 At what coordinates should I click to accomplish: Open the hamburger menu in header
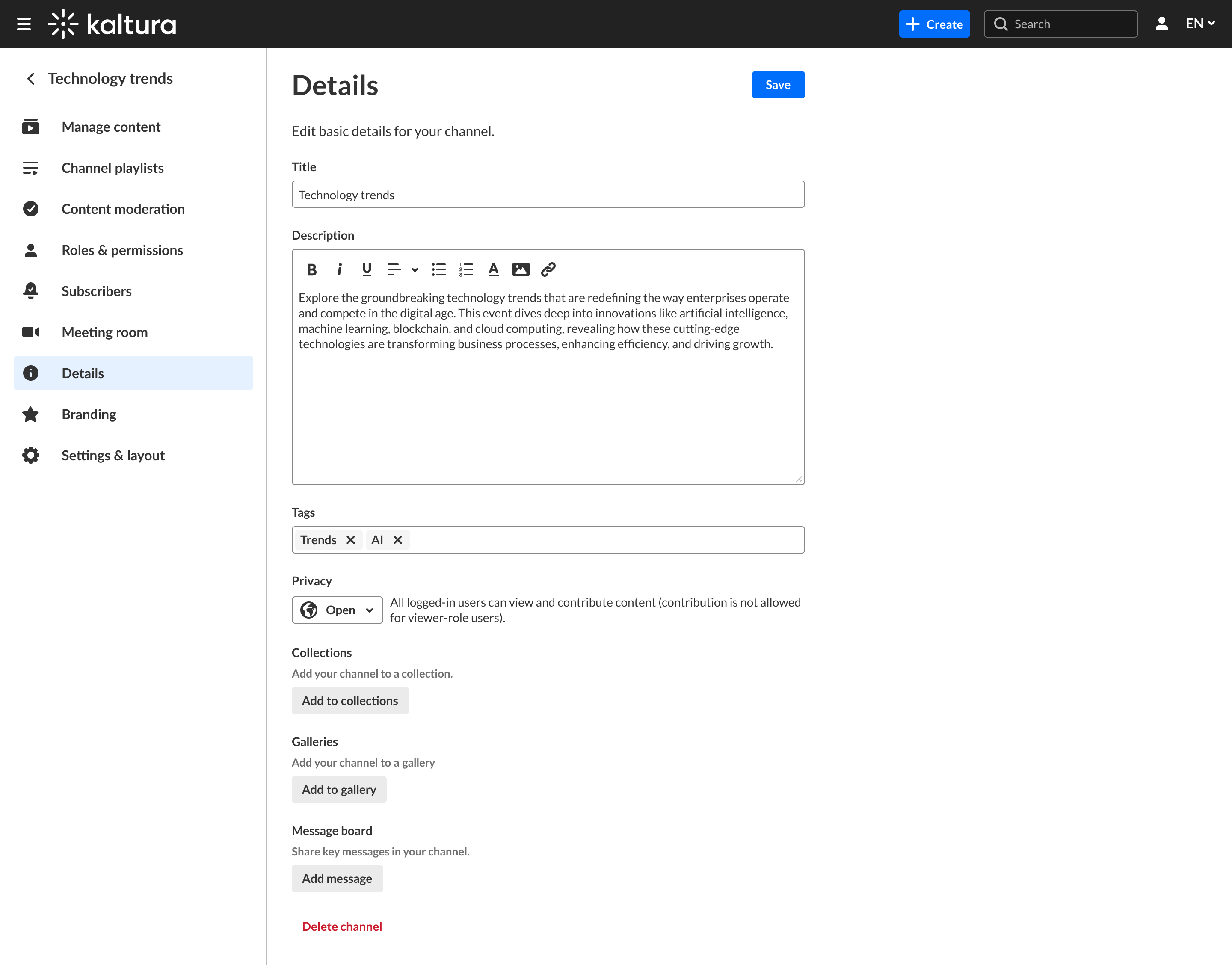[24, 24]
